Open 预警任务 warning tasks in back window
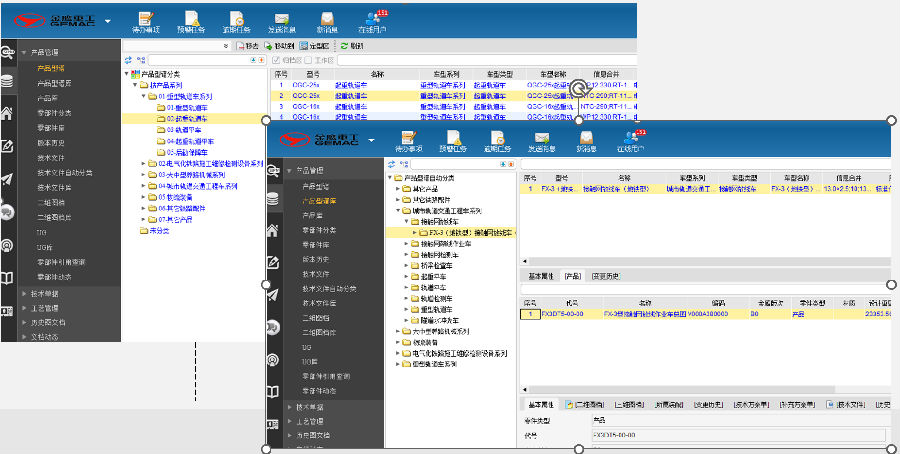 (x=191, y=22)
